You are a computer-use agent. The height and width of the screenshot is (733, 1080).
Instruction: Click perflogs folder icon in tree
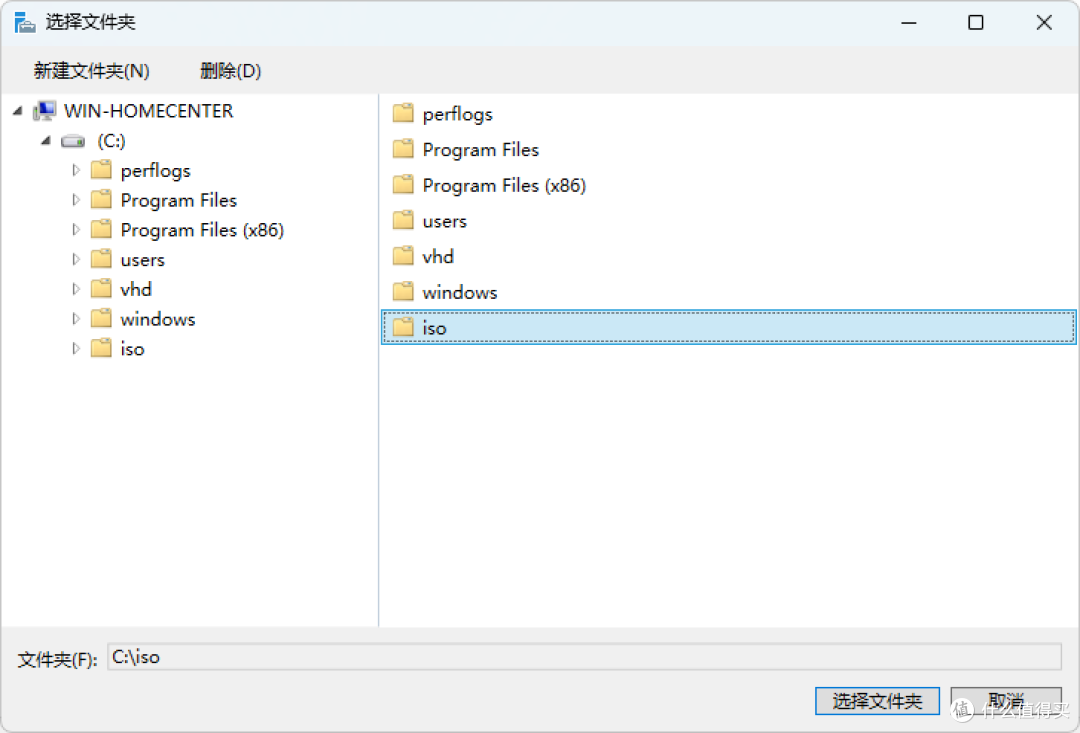click(x=101, y=169)
